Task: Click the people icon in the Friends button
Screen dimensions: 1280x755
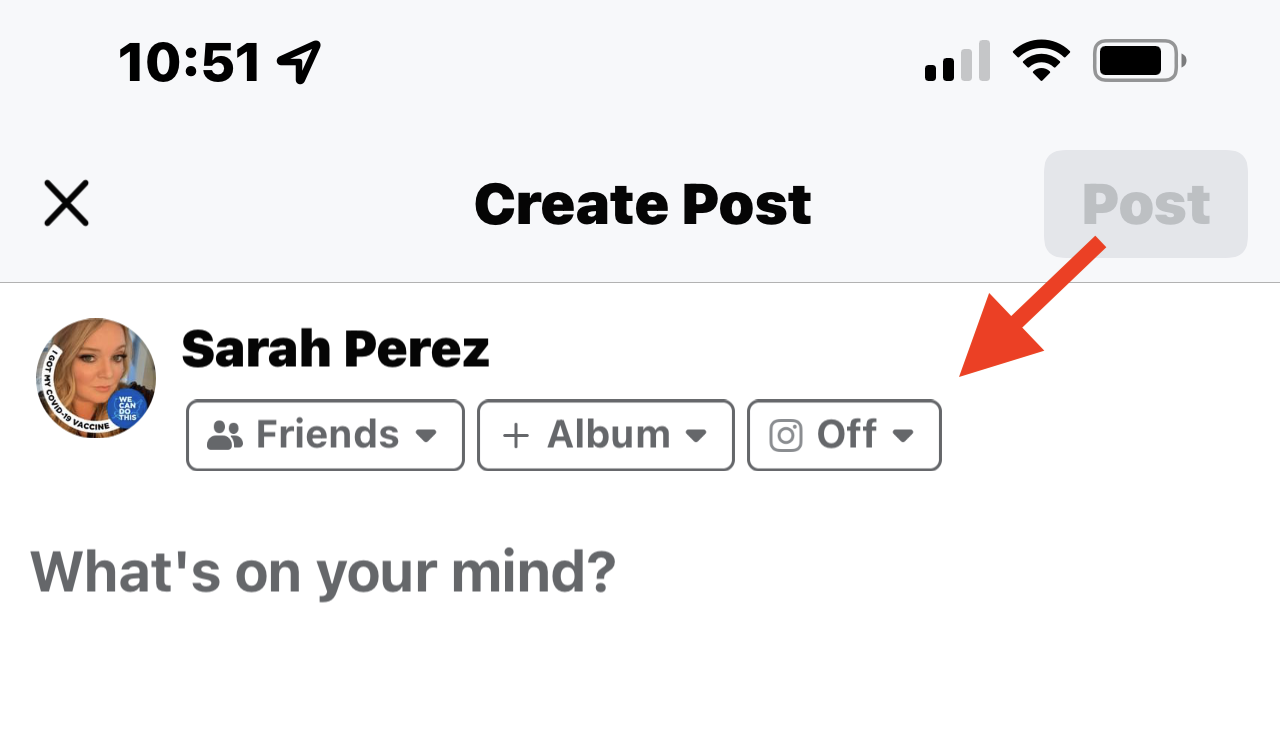Action: (x=226, y=435)
